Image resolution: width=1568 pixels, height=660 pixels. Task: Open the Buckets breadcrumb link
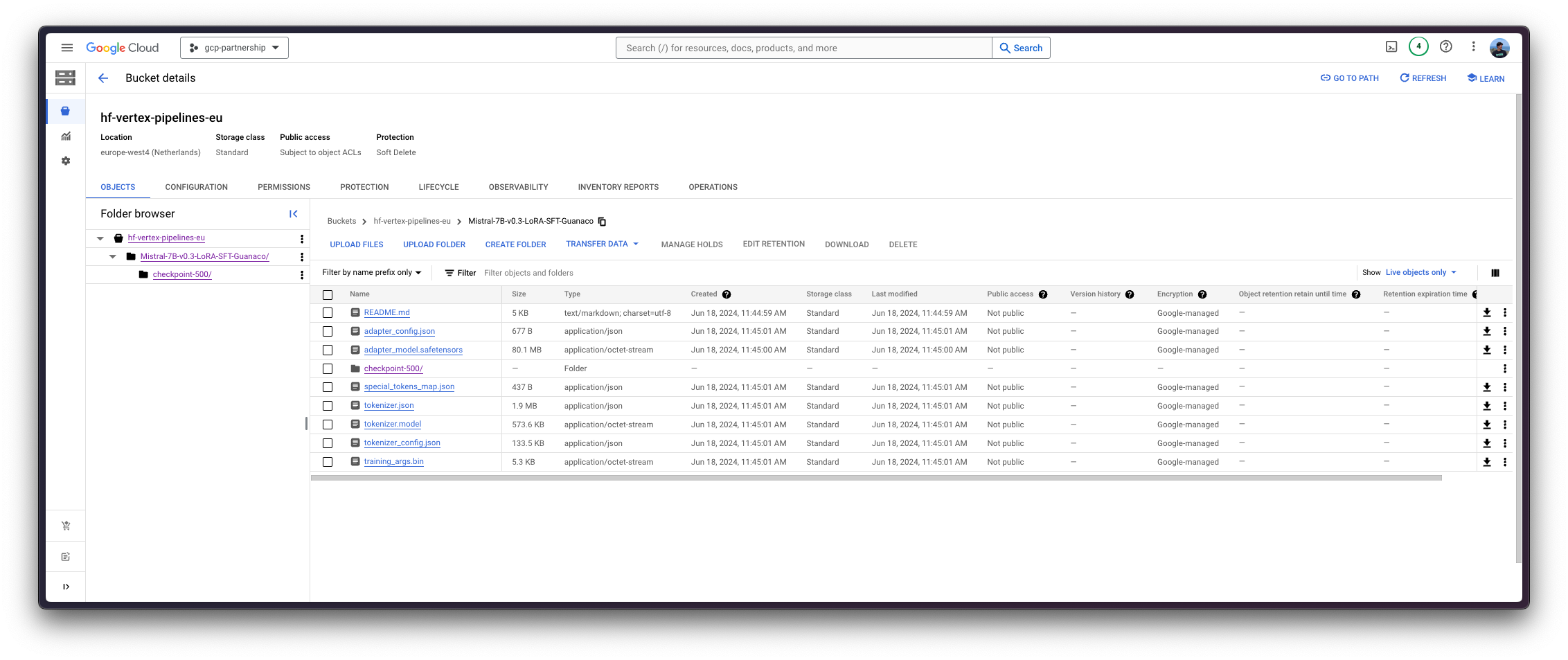341,222
